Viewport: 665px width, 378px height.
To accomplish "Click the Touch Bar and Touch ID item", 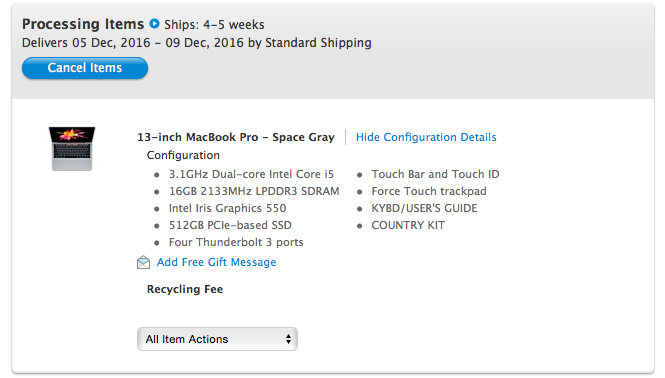I will [436, 174].
